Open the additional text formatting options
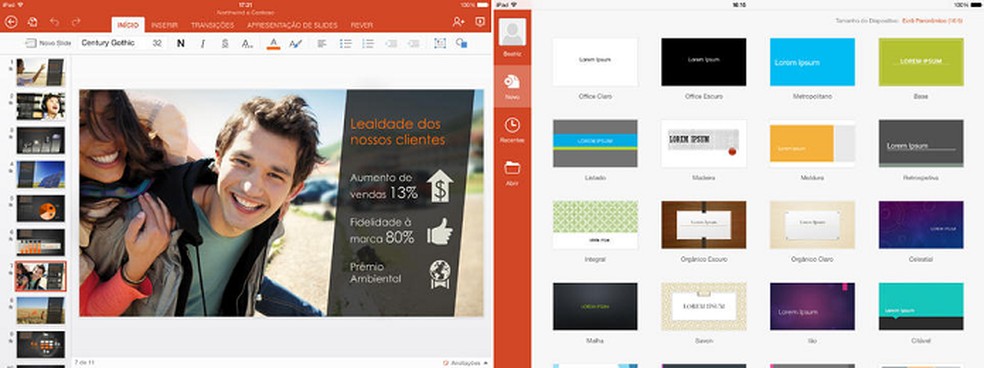This screenshot has height=368, width=984. (247, 43)
